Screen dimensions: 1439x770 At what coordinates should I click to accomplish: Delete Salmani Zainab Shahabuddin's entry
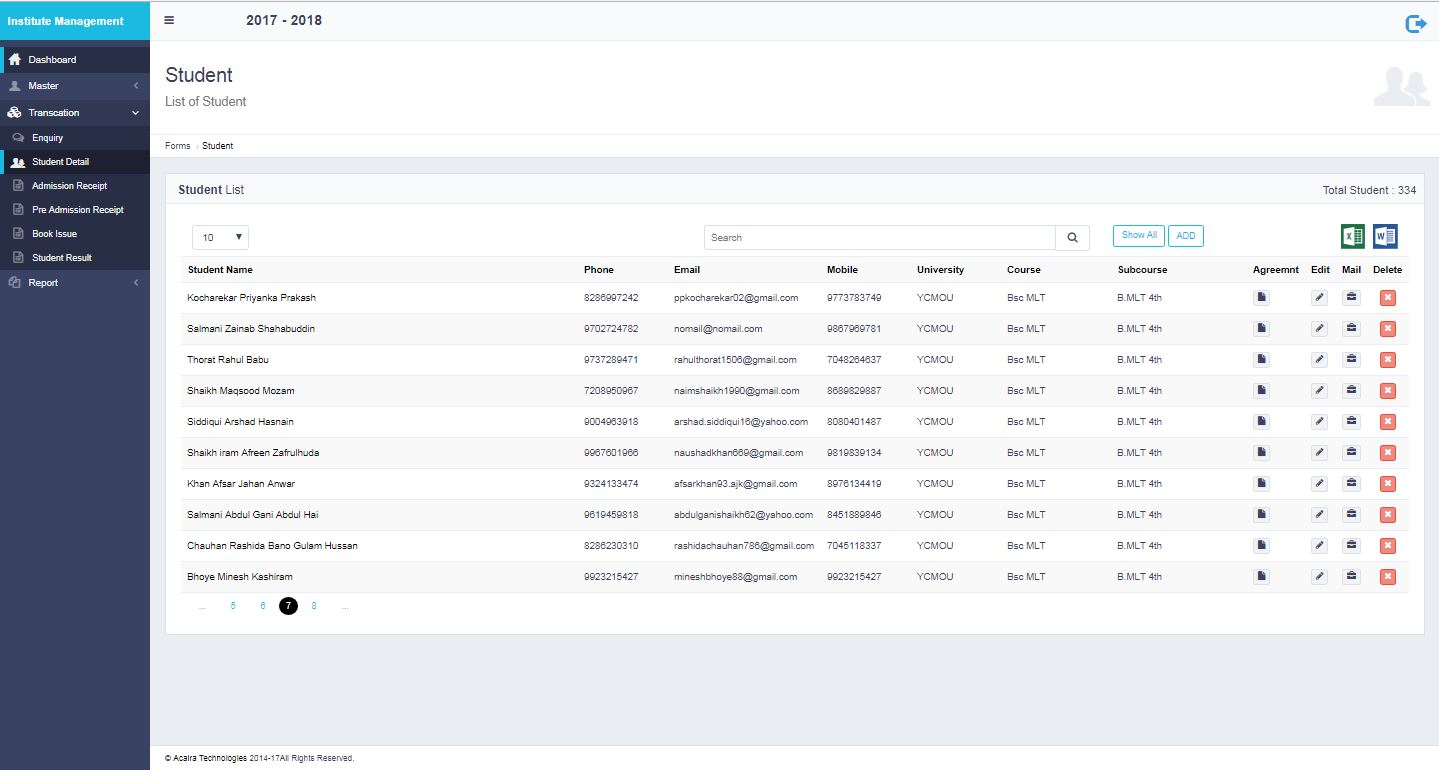[x=1387, y=329]
